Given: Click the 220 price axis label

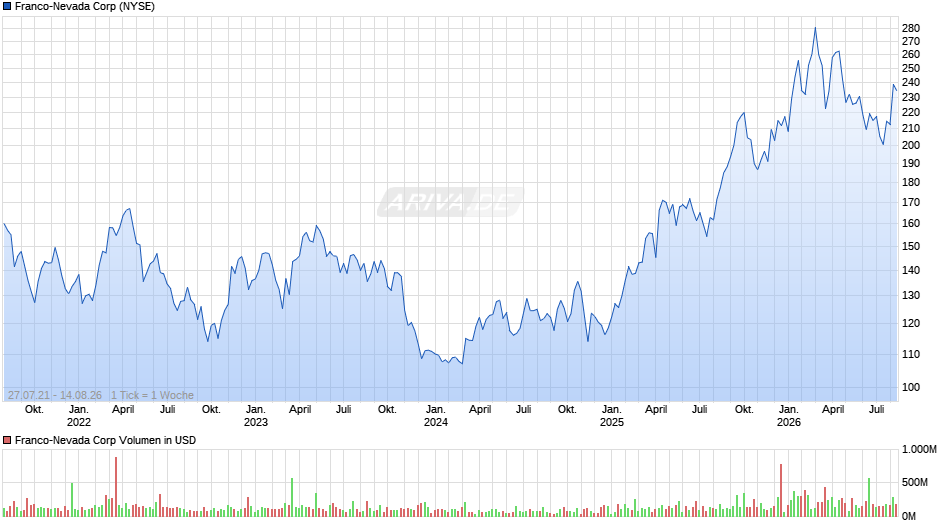Looking at the screenshot, I should click(911, 112).
